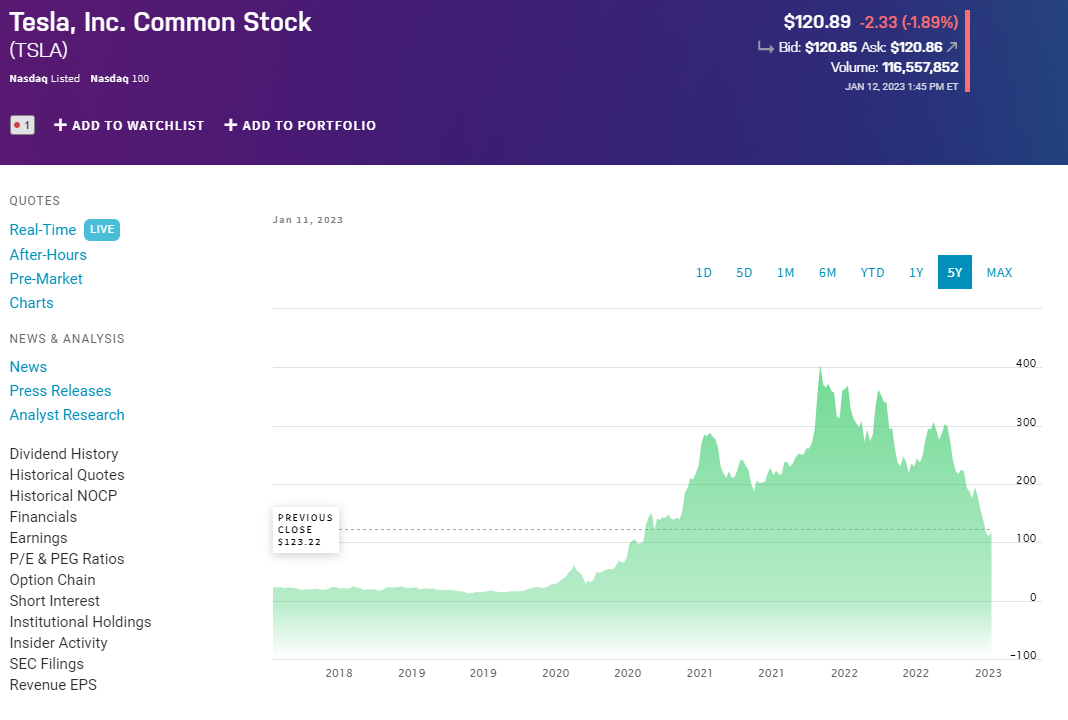Switch chart to 1M range
The image size is (1068, 720).
(785, 272)
